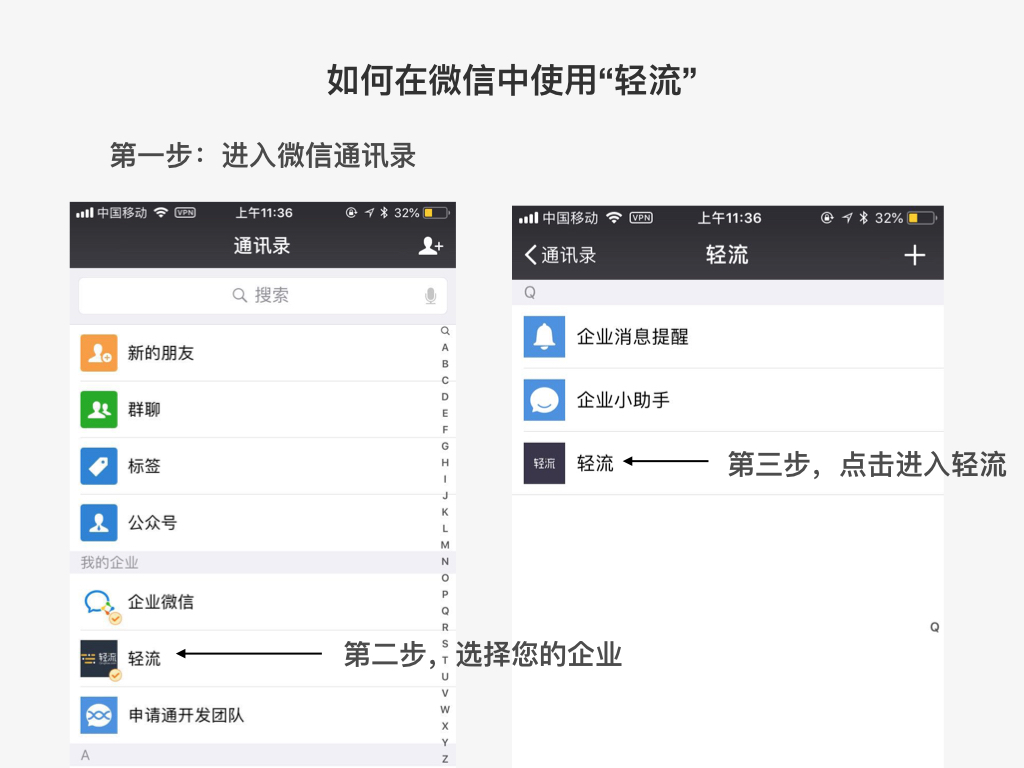
Task: Tap signal bars in right phone status bar
Action: click(x=528, y=217)
